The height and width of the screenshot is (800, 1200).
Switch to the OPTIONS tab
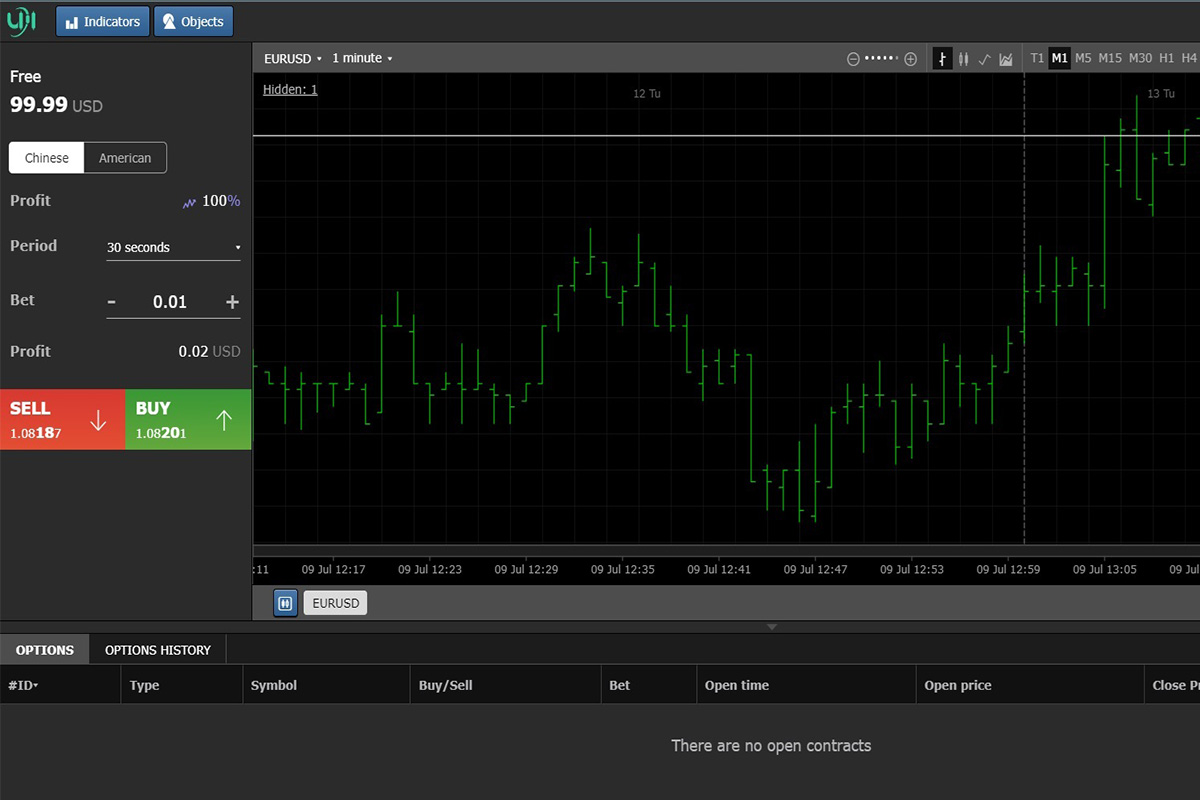pos(45,650)
